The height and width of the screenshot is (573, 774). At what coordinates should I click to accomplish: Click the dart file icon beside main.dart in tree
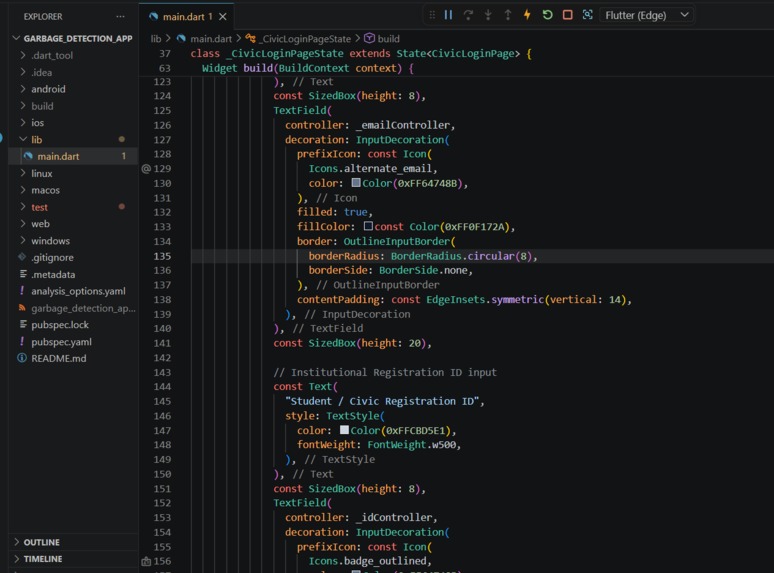point(28,156)
